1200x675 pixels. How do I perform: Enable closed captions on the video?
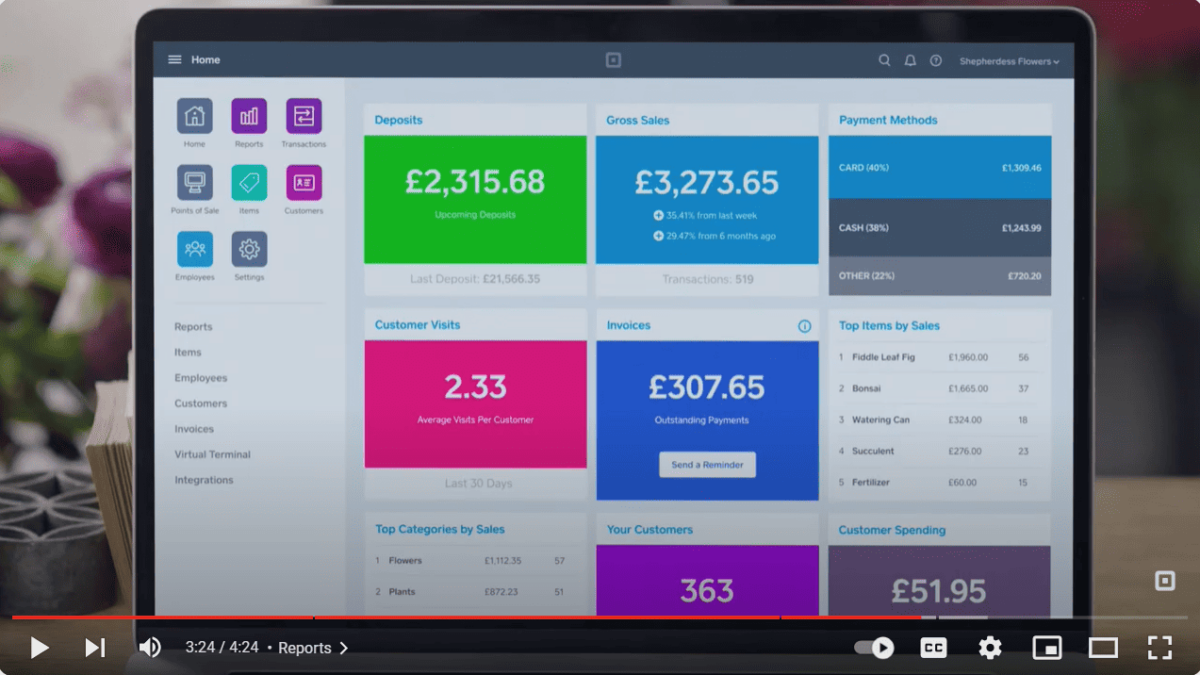(933, 647)
